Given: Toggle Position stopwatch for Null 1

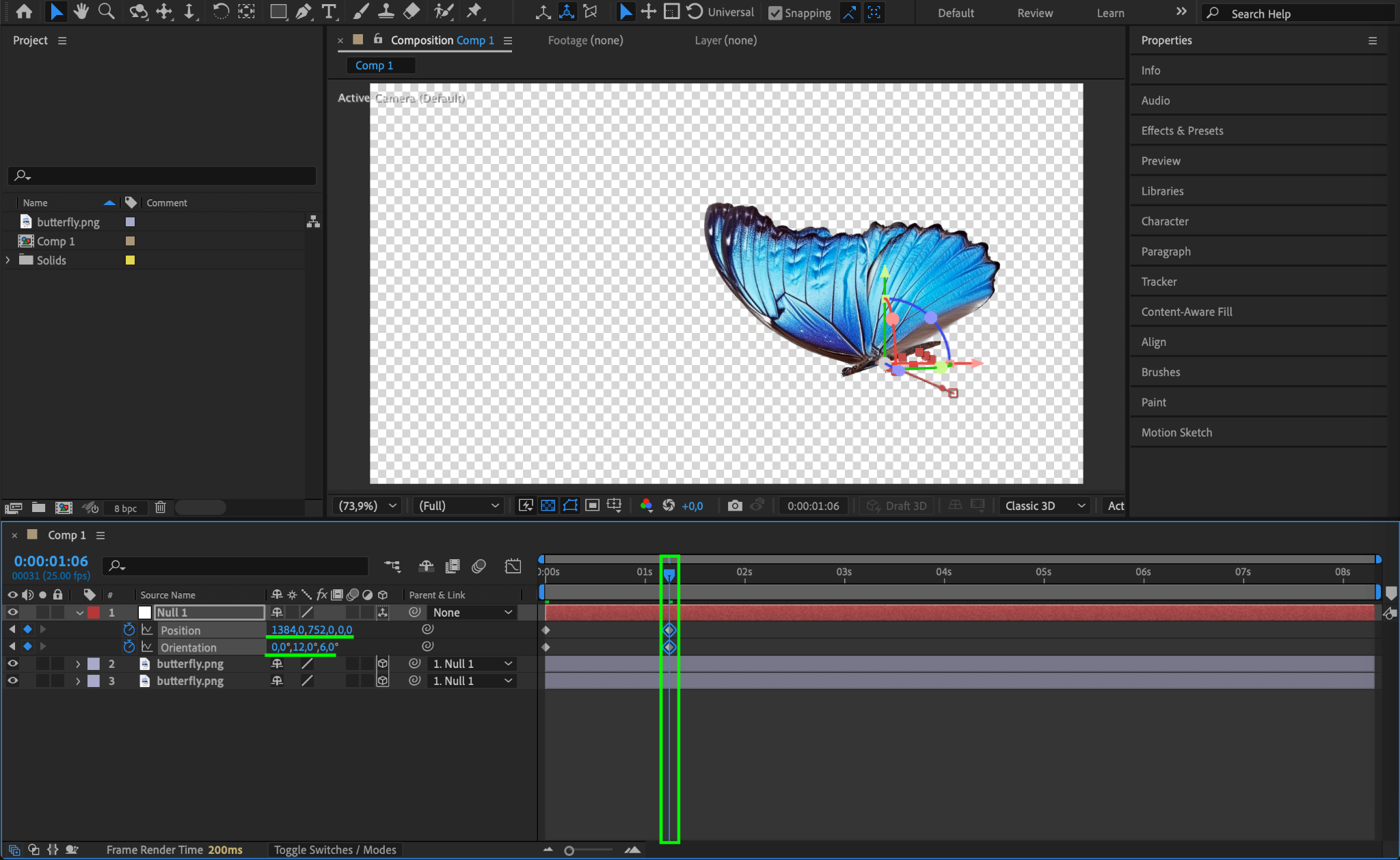Looking at the screenshot, I should point(129,630).
